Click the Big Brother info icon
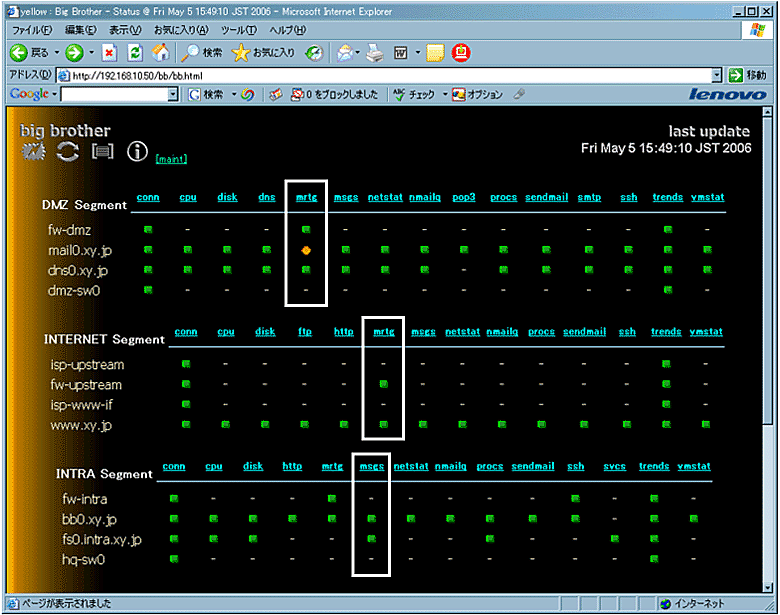780x615 pixels. pyautogui.click(x=138, y=151)
